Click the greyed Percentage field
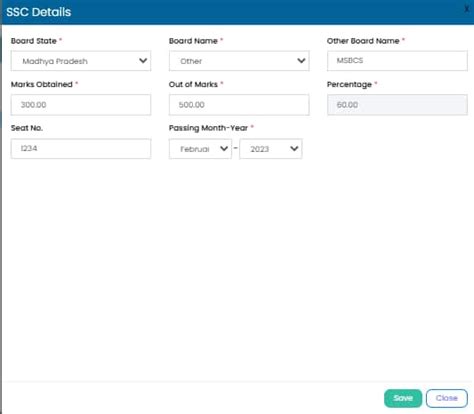 coord(397,105)
